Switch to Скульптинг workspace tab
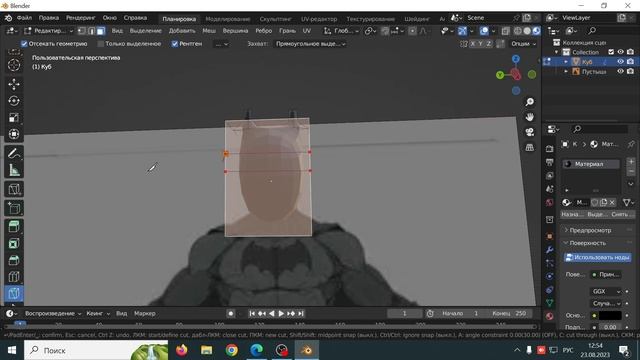This screenshot has width=640, height=360. 276,19
